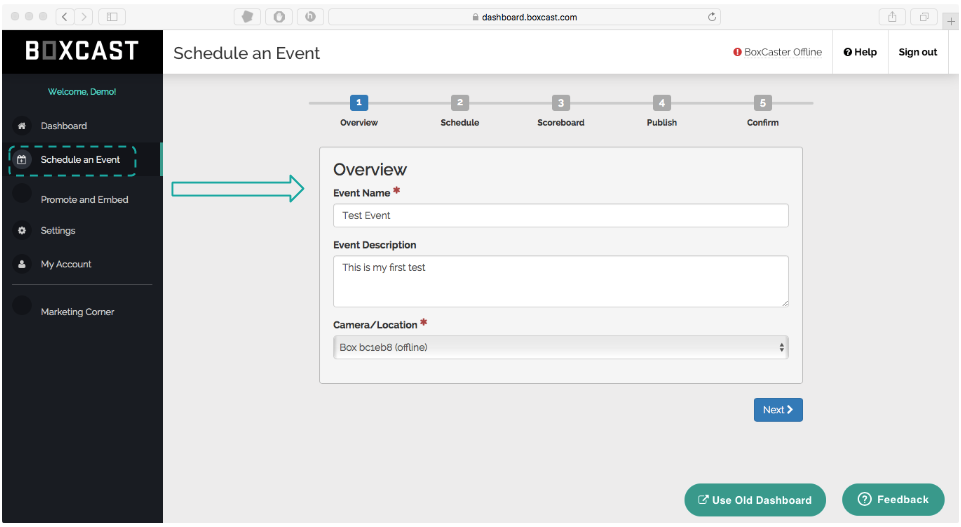Click the Dashboard home icon in sidebar

click(22, 126)
